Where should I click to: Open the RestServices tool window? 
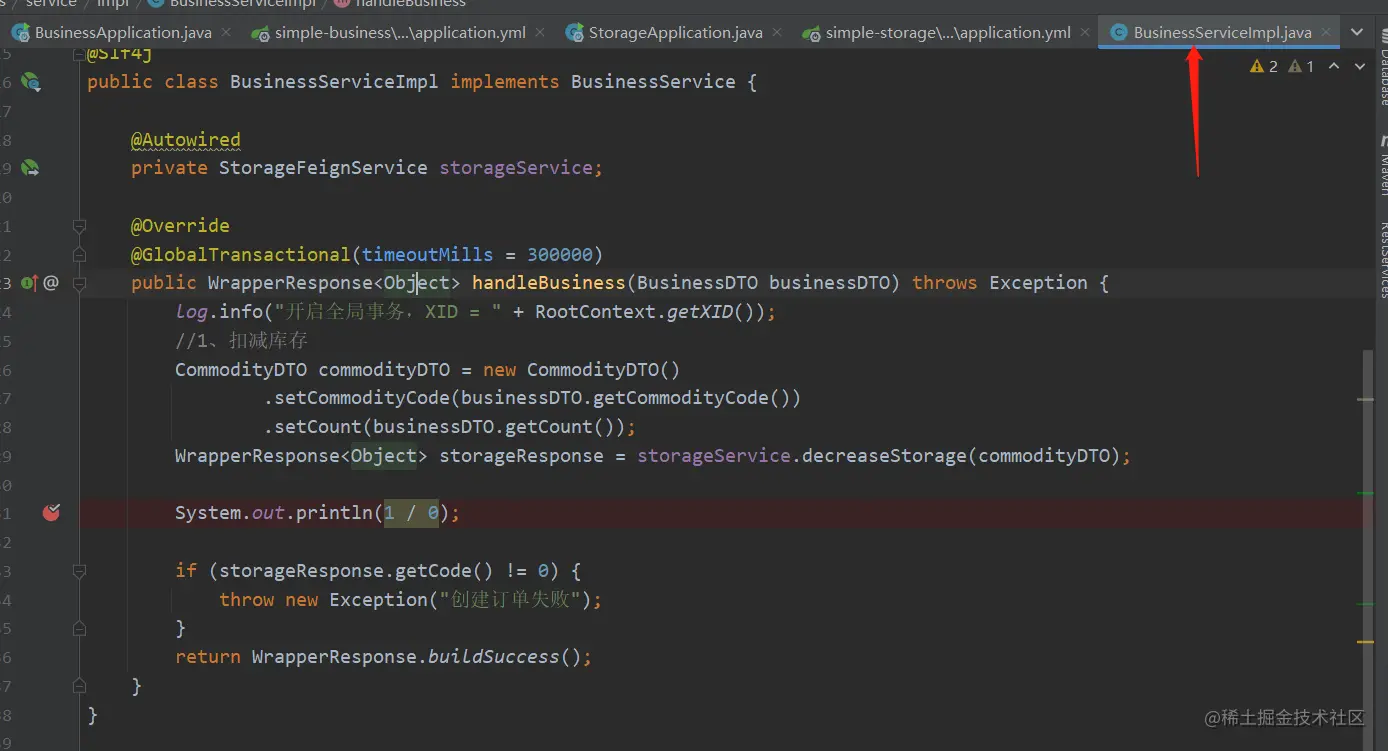click(x=1381, y=260)
